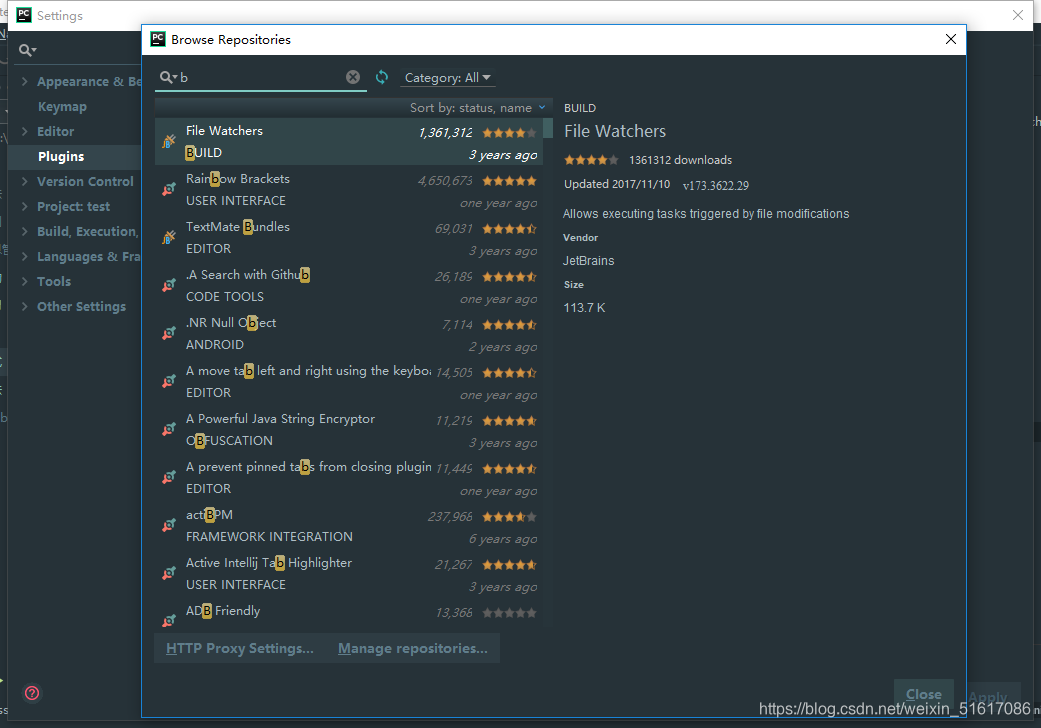Clear the plugin search field

point(353,78)
